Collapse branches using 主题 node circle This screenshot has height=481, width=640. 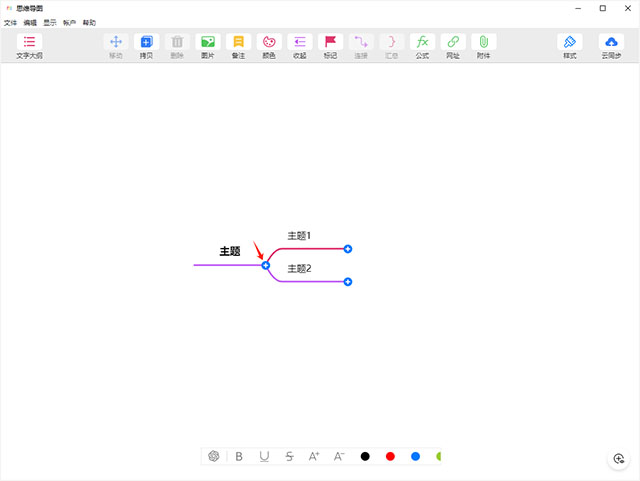[x=266, y=265]
